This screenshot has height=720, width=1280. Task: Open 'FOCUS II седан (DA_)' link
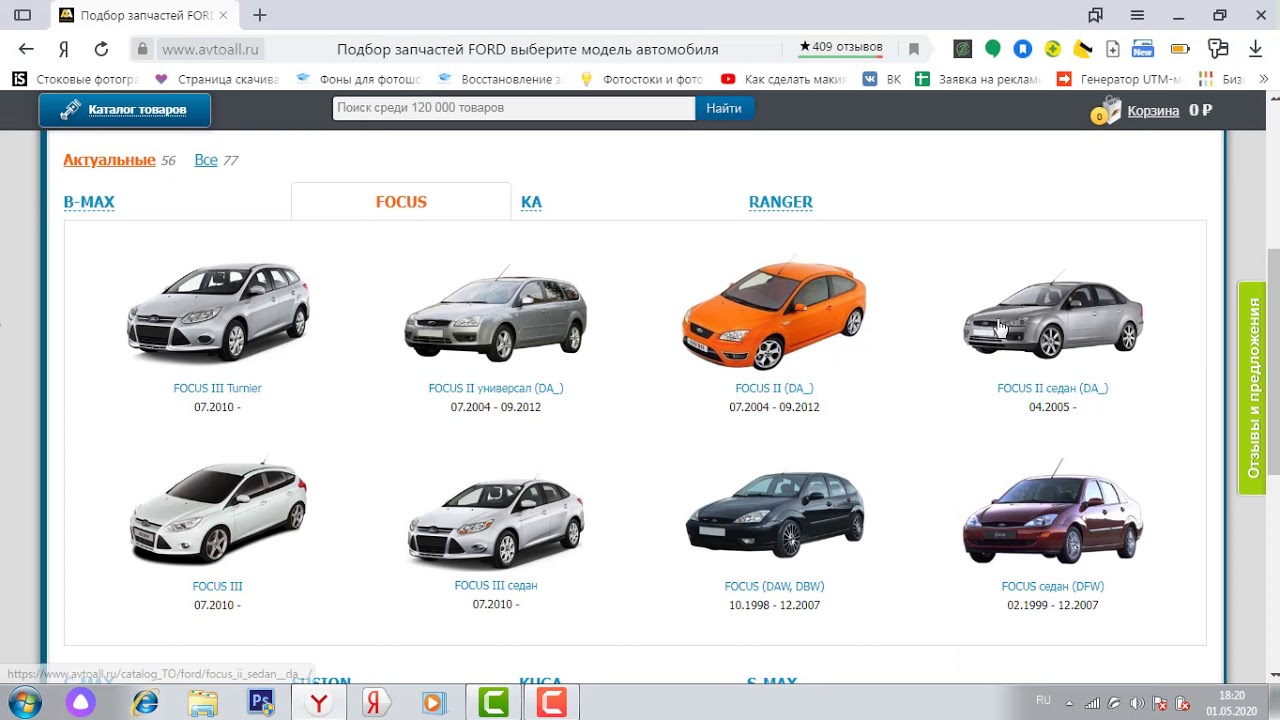coord(1052,388)
